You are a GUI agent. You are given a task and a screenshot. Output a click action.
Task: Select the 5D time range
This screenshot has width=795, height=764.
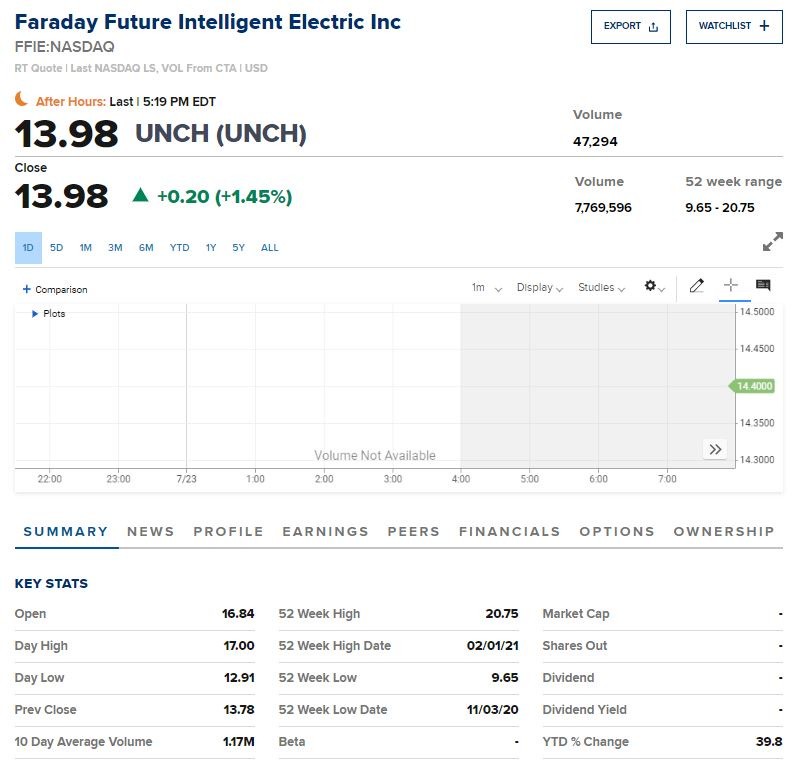pos(57,248)
